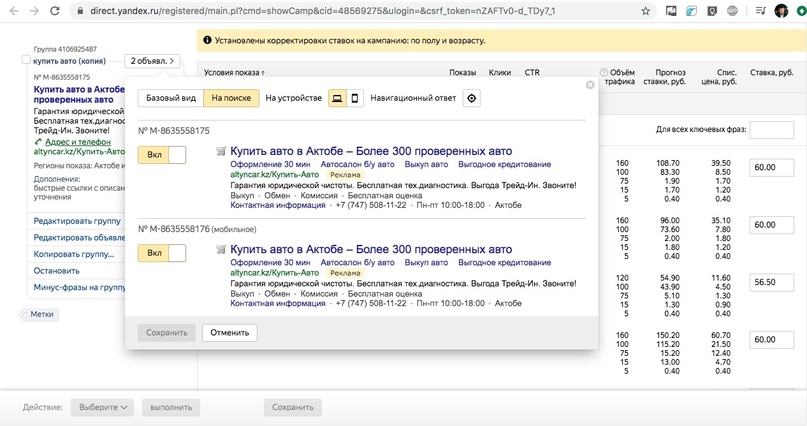Click the Клики column header
Screen dimensions: 807x426
tap(499, 73)
